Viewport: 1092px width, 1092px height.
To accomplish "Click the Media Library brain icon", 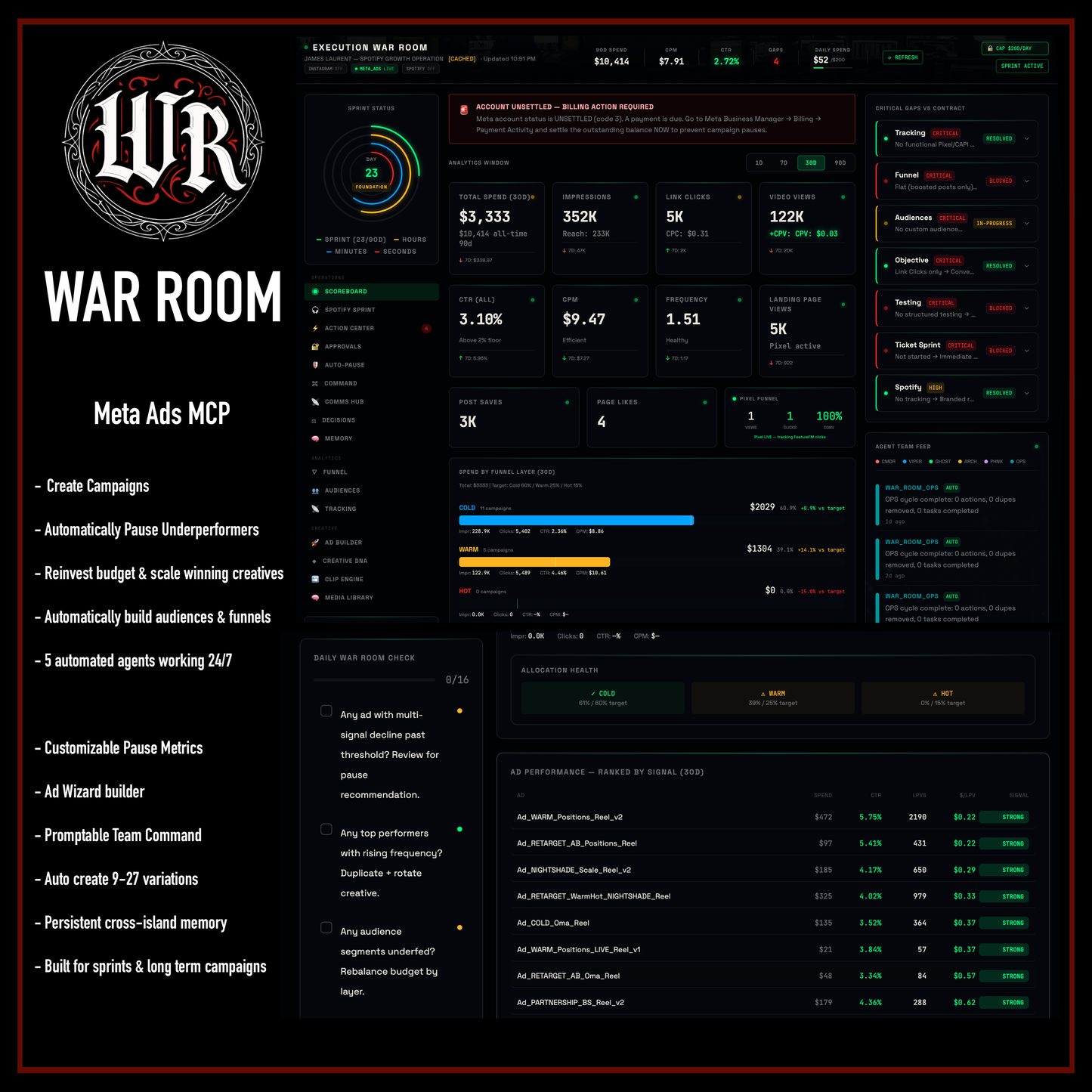I will 315,598.
